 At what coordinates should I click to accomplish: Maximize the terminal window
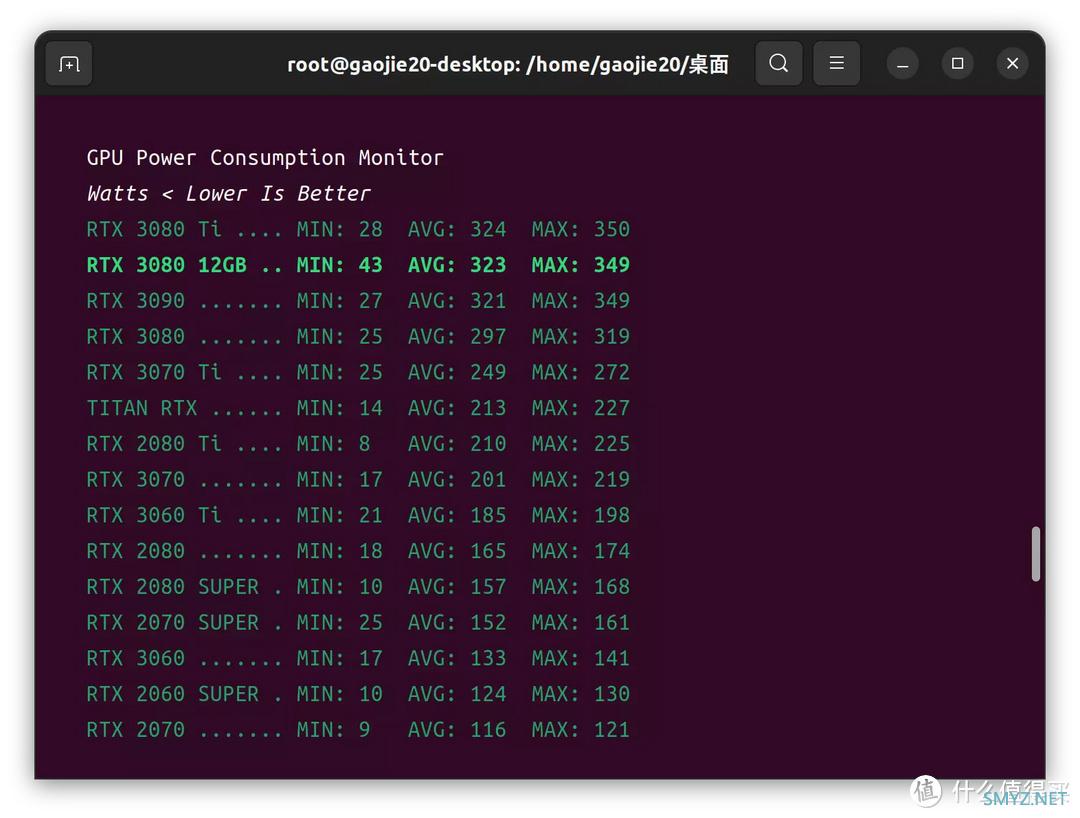point(957,64)
